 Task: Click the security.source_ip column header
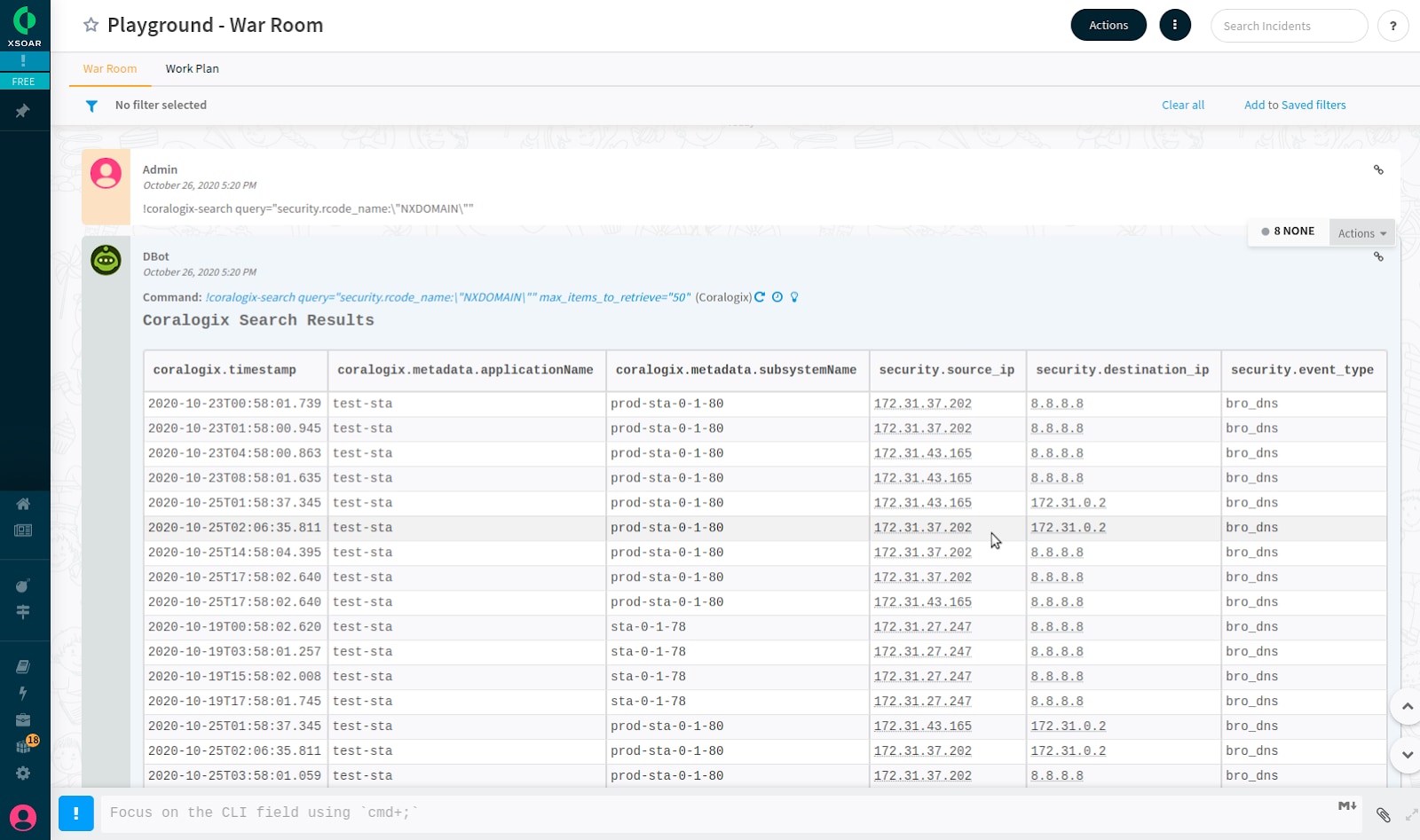click(946, 370)
